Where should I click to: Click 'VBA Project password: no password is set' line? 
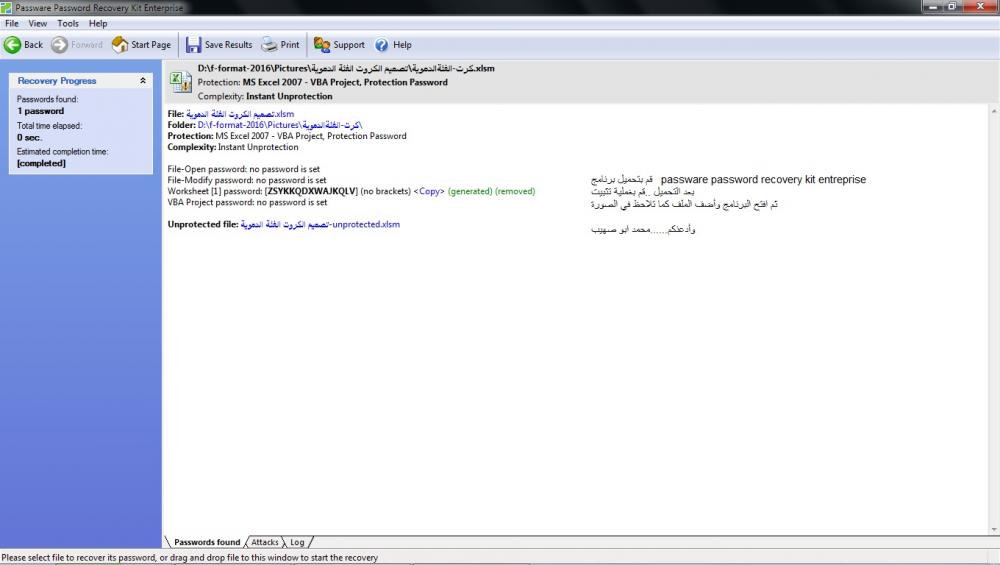point(247,202)
